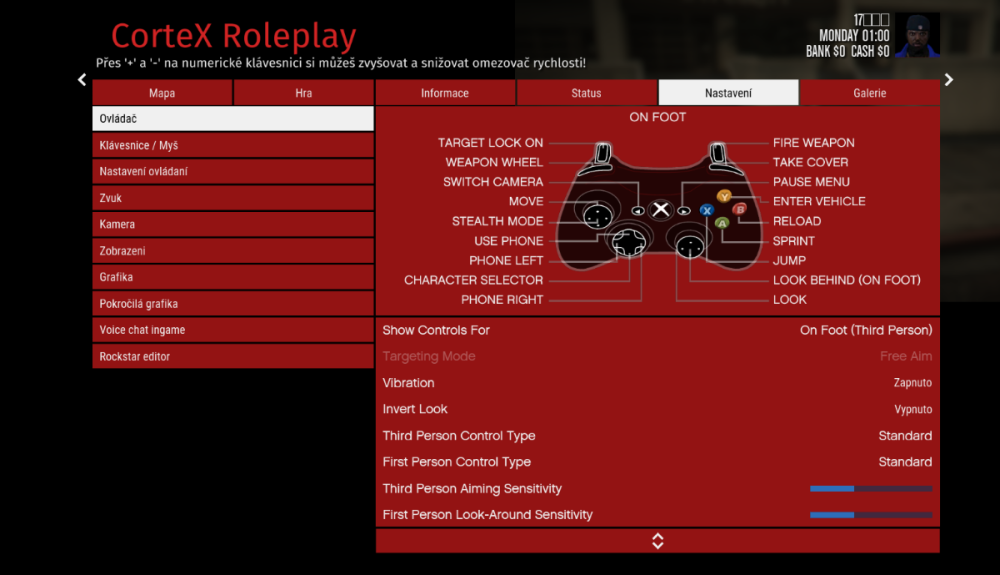Viewport: 1000px width, 575px height.
Task: Click the right arrow to next tab
Action: click(949, 80)
